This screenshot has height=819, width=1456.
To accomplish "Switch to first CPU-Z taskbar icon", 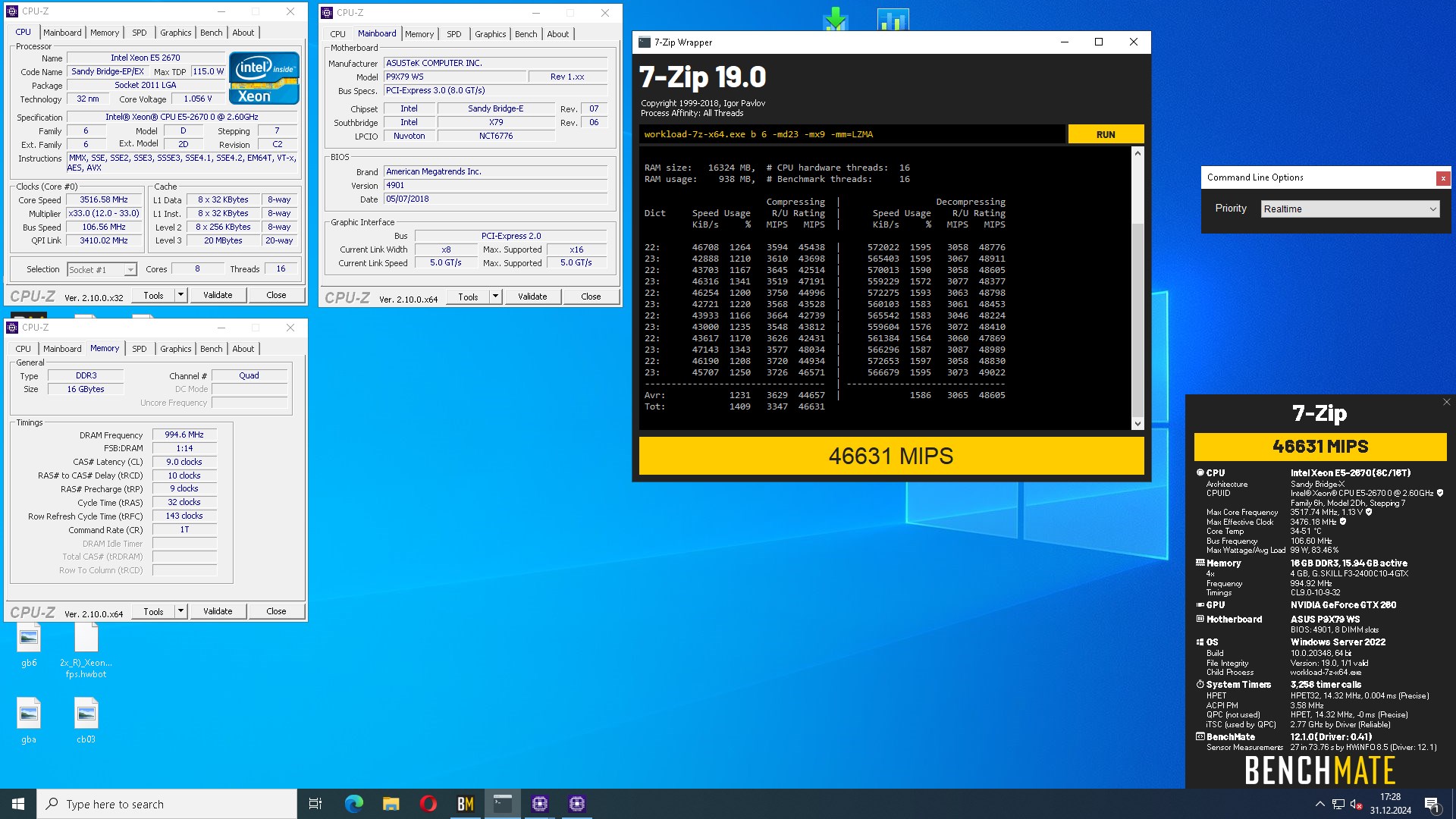I will click(540, 804).
